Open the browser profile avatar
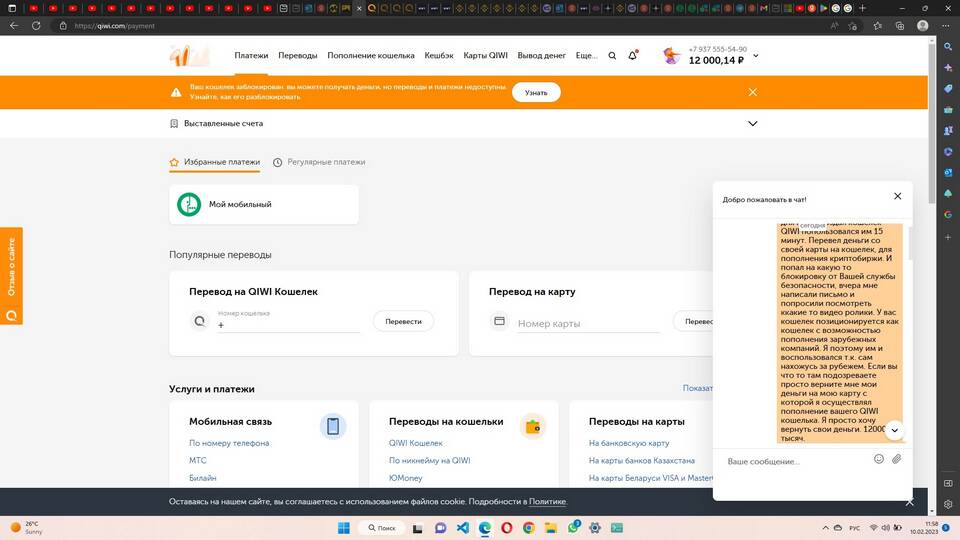This screenshot has height=540, width=960. (923, 26)
